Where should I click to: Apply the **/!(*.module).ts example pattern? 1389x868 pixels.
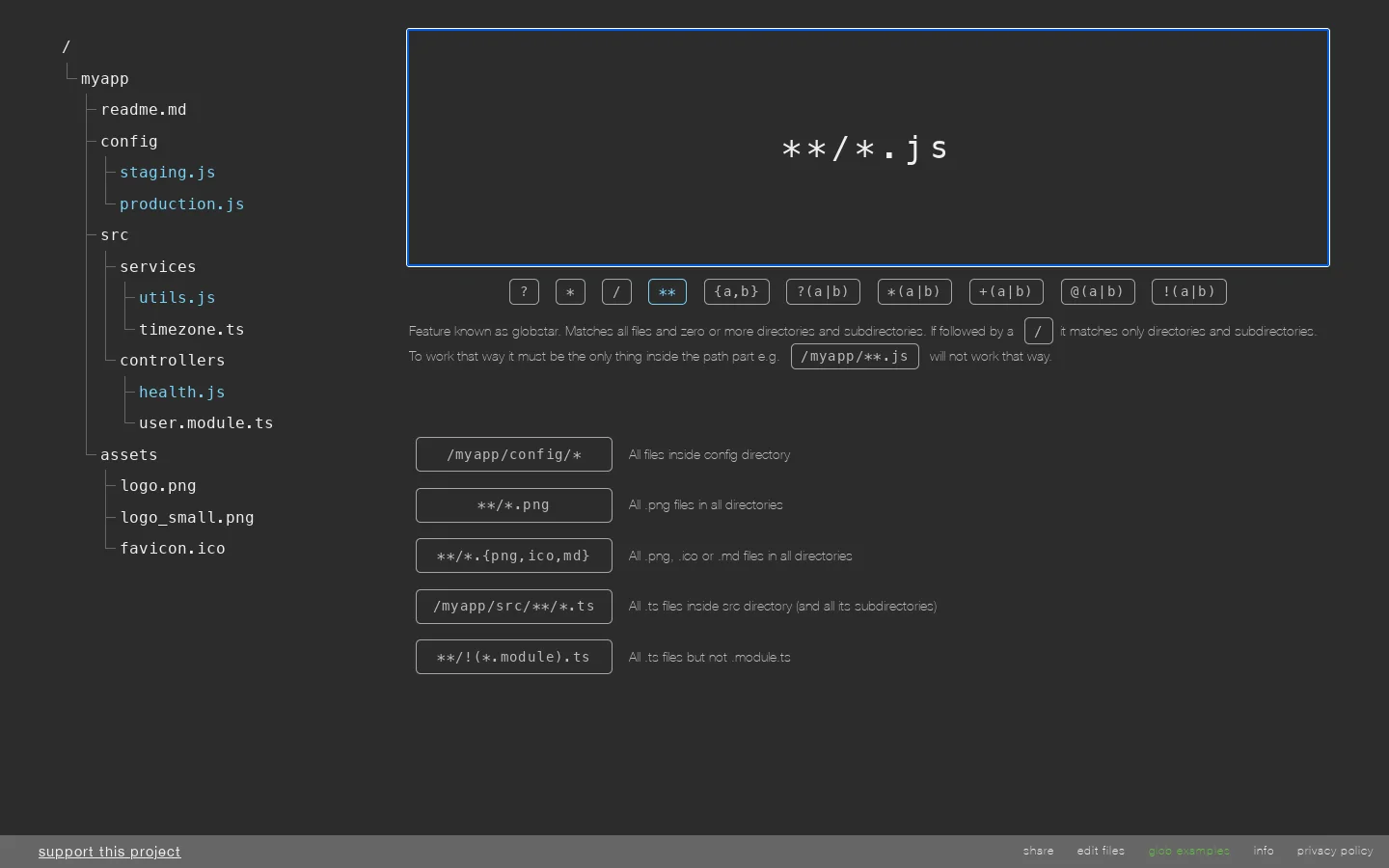pyautogui.click(x=514, y=657)
